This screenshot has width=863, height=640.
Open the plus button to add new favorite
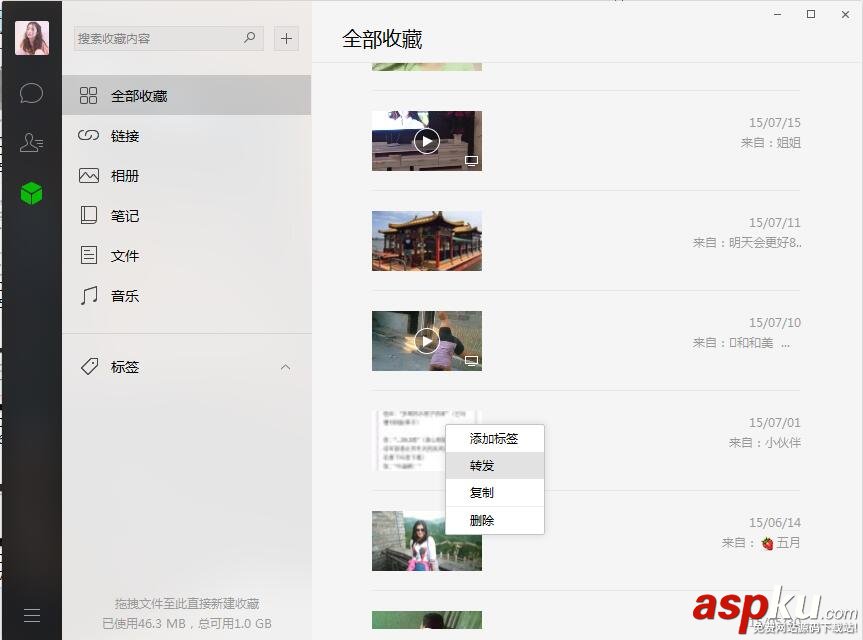coord(286,38)
